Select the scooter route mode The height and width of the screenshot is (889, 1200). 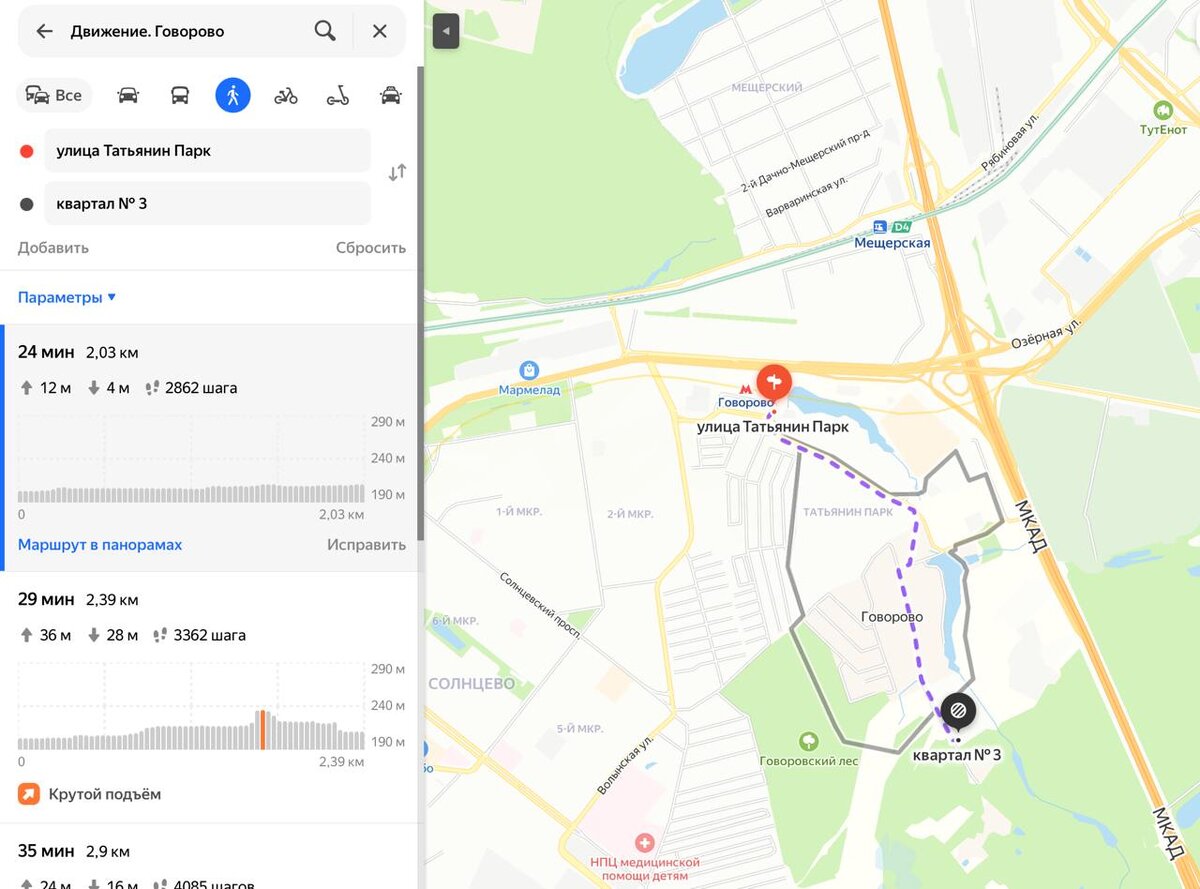pos(338,96)
